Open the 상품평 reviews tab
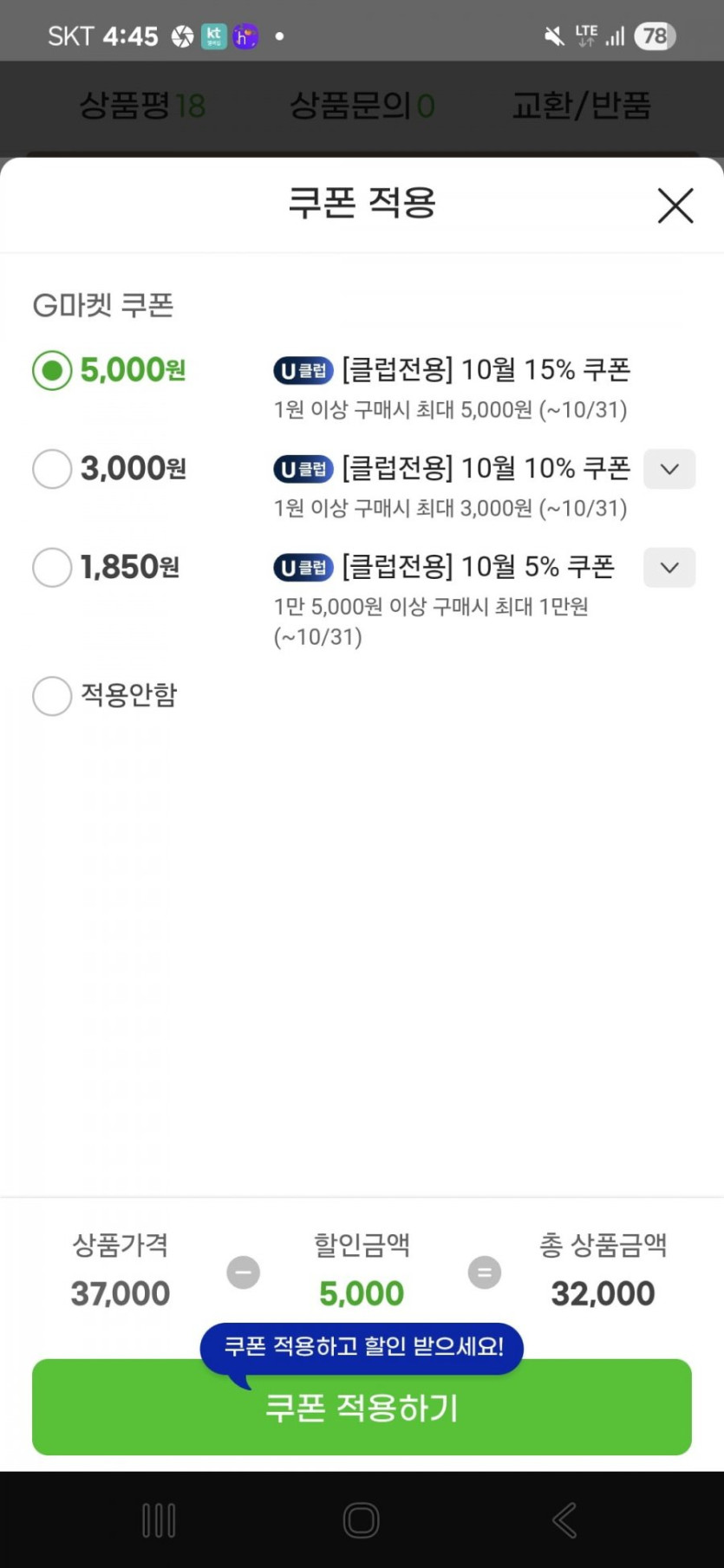Screen dimensions: 724x1568 [142, 107]
